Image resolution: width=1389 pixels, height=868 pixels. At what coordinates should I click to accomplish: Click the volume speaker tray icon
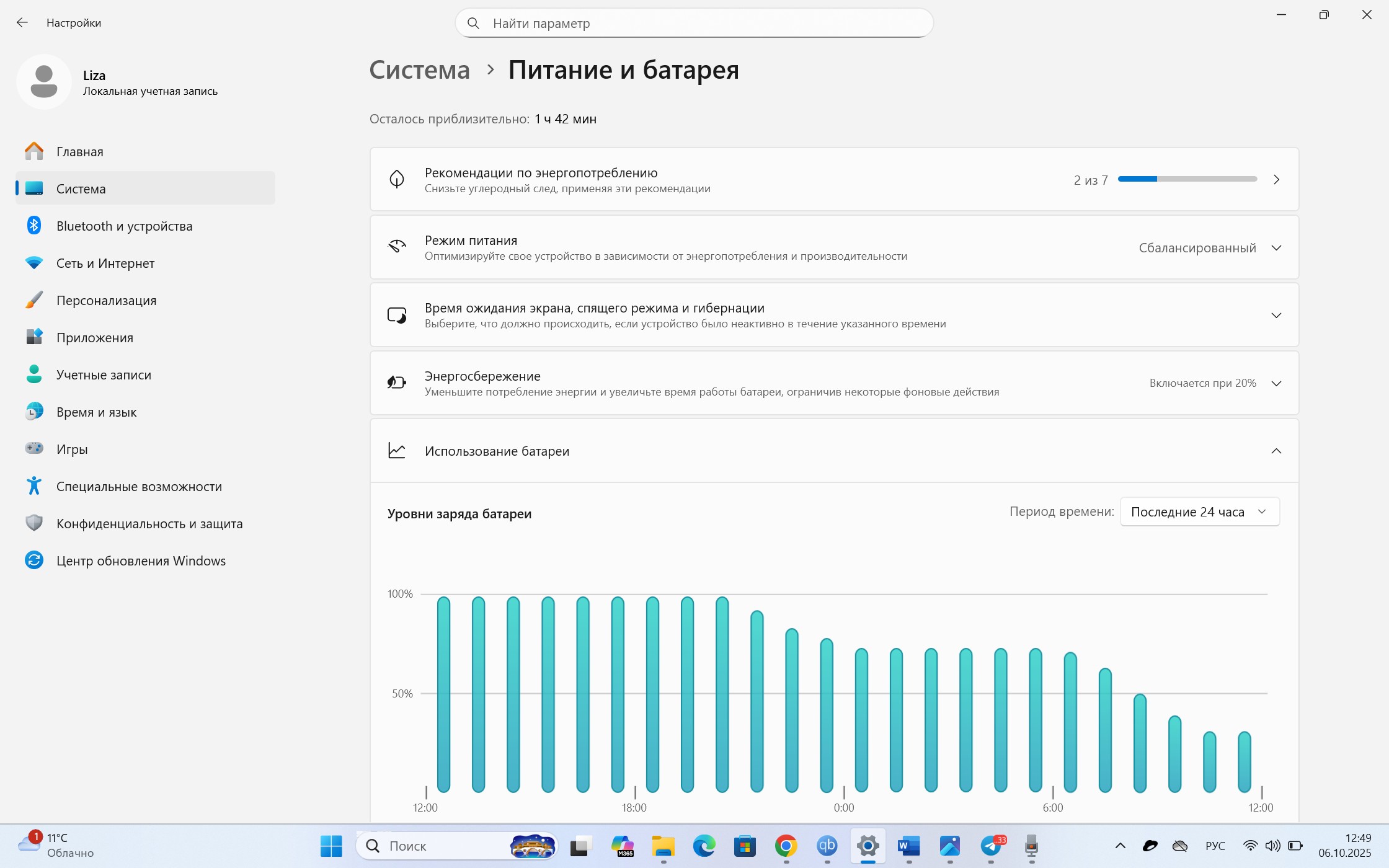(1272, 846)
